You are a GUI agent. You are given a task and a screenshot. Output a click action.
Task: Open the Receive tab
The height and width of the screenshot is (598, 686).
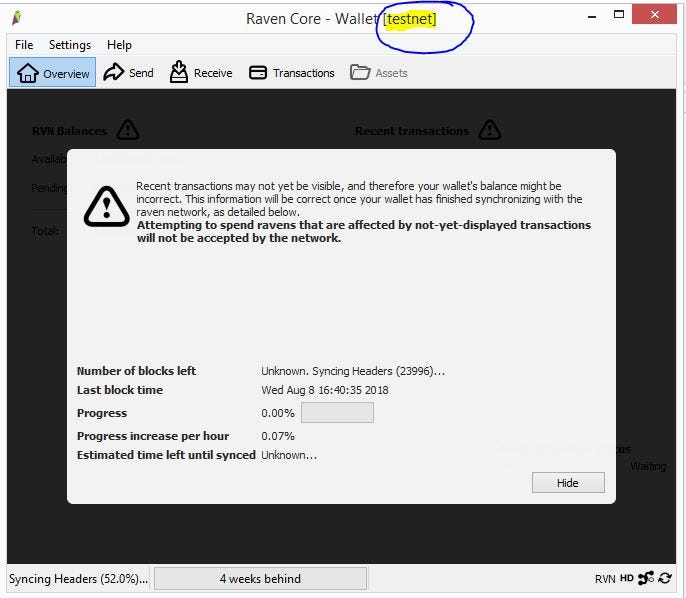click(201, 73)
